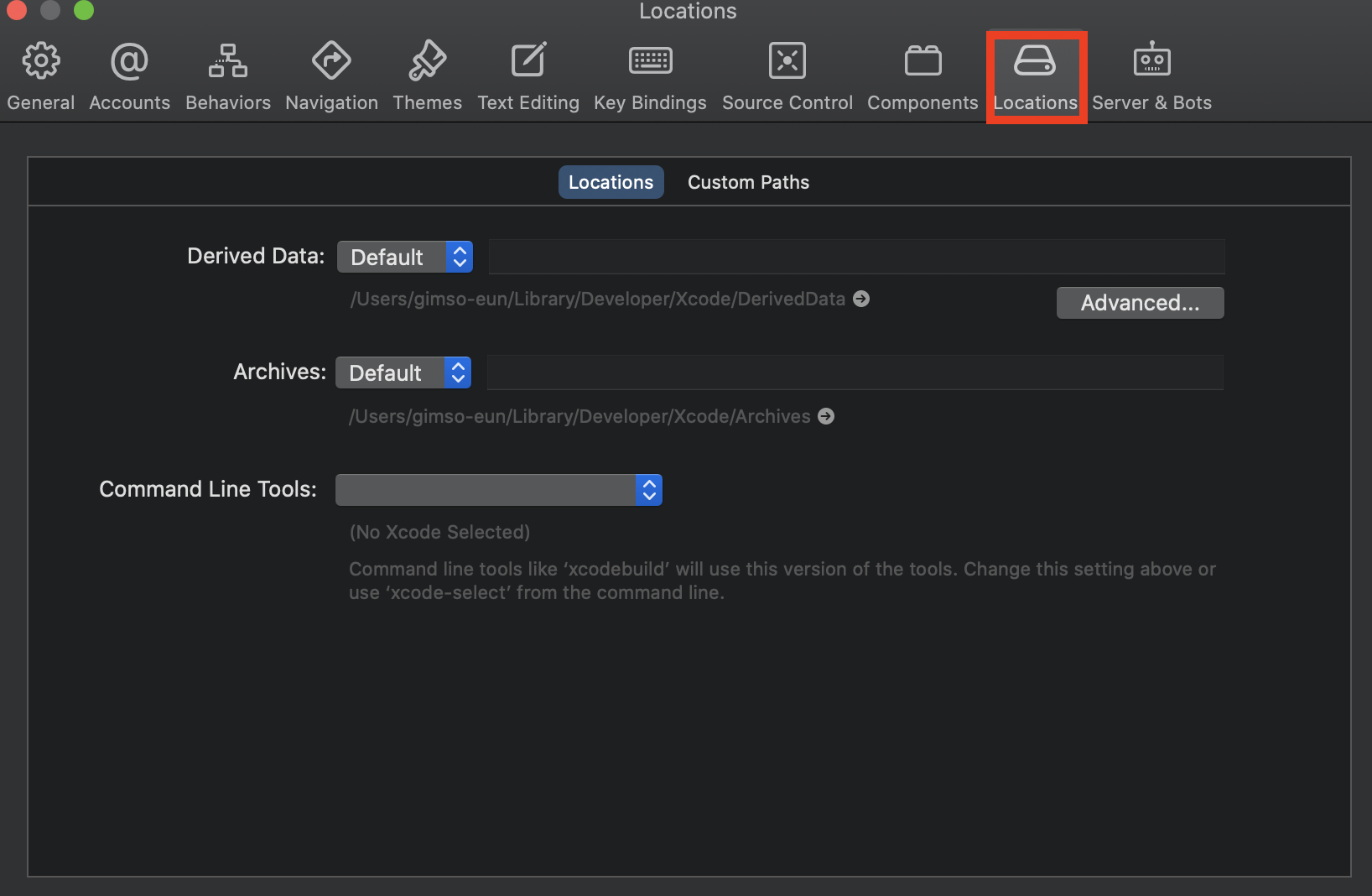This screenshot has height=896, width=1372.
Task: Open the Key Bindings keyboard icon
Action: point(651,60)
